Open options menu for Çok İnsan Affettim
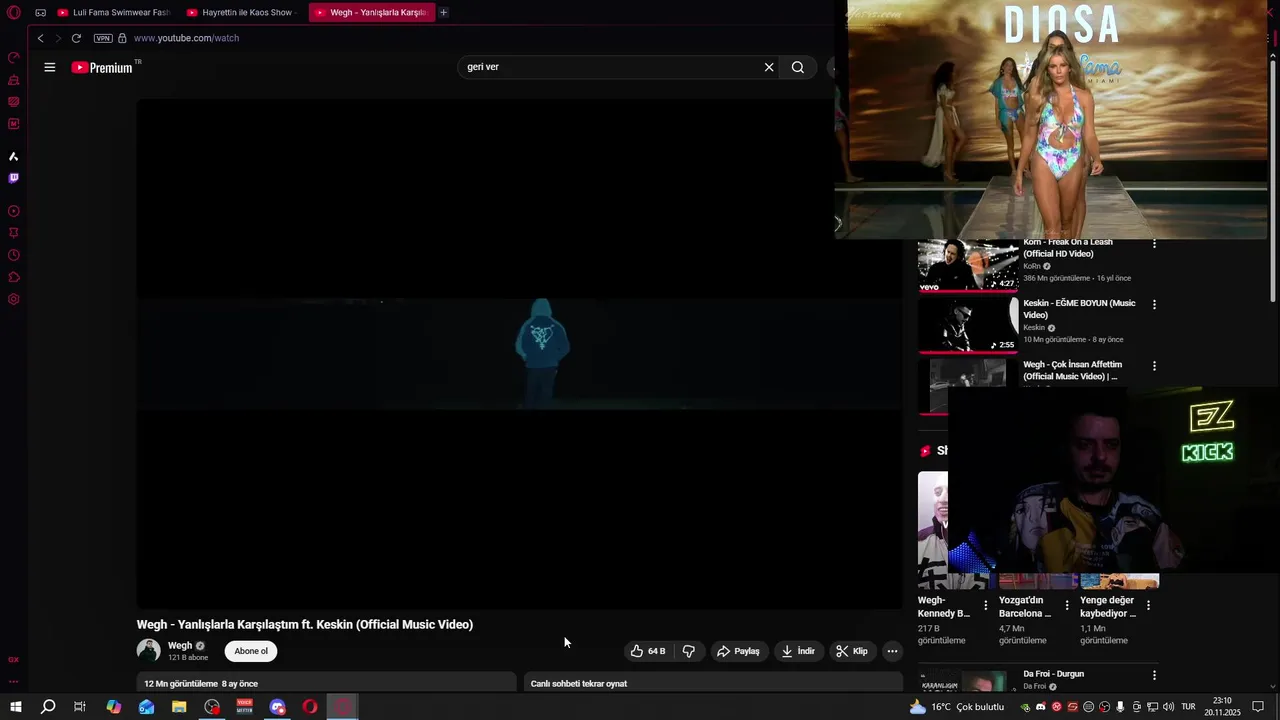 1154,366
